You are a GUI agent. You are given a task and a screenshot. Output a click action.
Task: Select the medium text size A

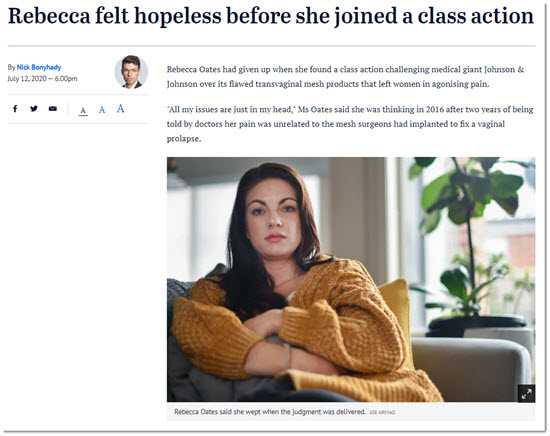(102, 110)
